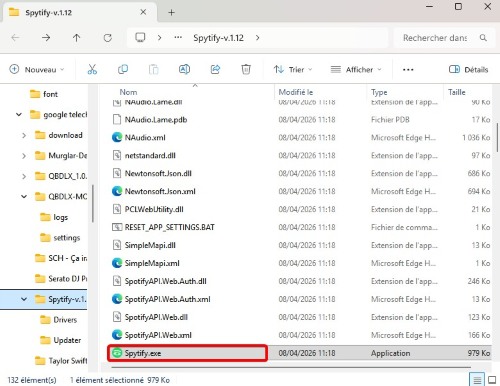Screen dimensions: 500x386
Task: Open the Afficher view dropdown
Action: pos(356,69)
